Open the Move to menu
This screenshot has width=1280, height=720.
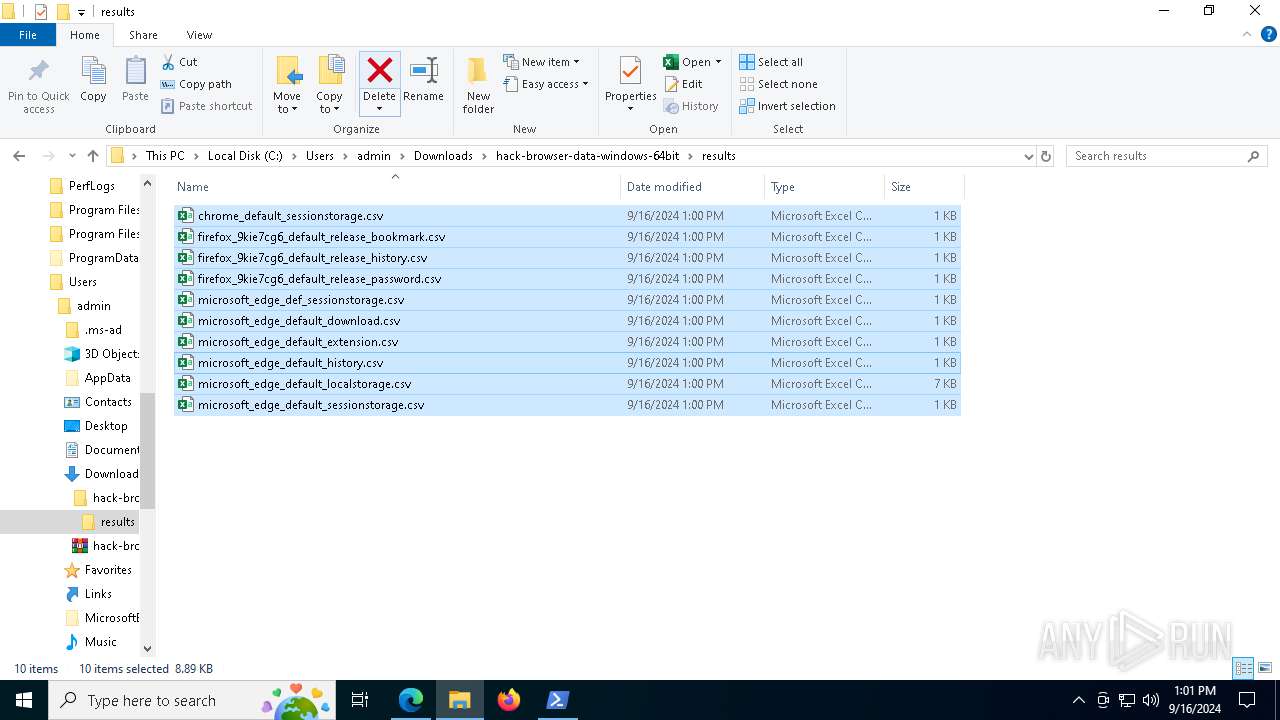(287, 85)
